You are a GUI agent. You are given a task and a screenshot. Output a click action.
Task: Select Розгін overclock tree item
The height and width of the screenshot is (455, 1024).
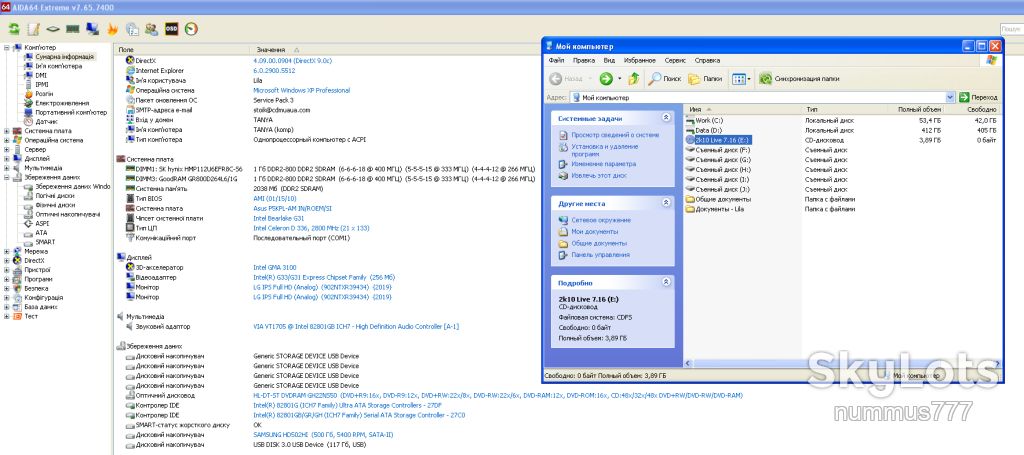[x=44, y=94]
